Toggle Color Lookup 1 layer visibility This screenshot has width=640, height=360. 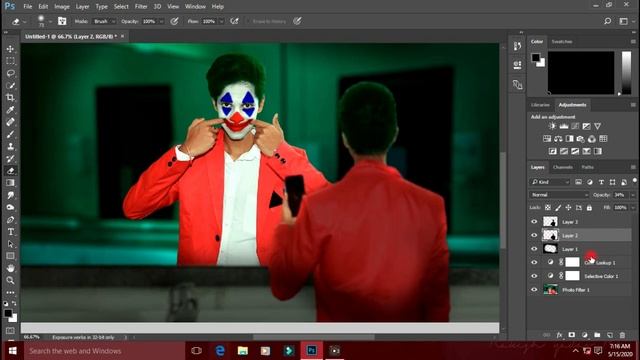pos(534,262)
